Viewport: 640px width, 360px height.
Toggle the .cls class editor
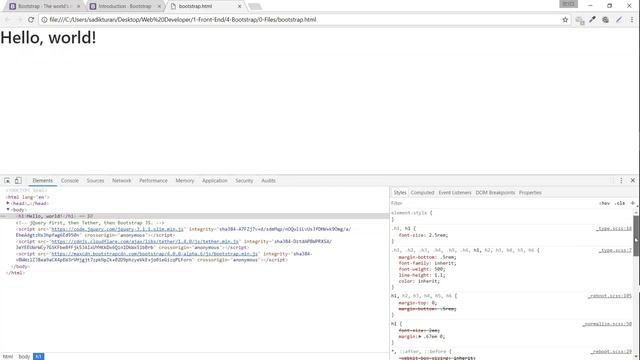point(620,203)
